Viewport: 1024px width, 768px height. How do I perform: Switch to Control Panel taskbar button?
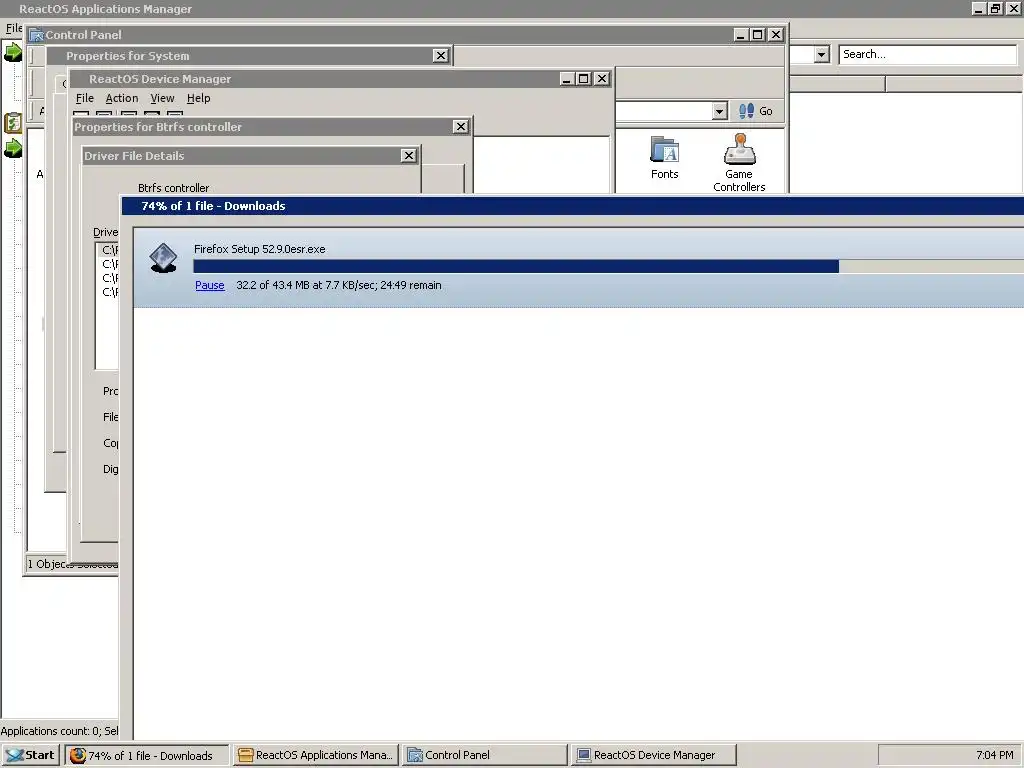(485, 755)
